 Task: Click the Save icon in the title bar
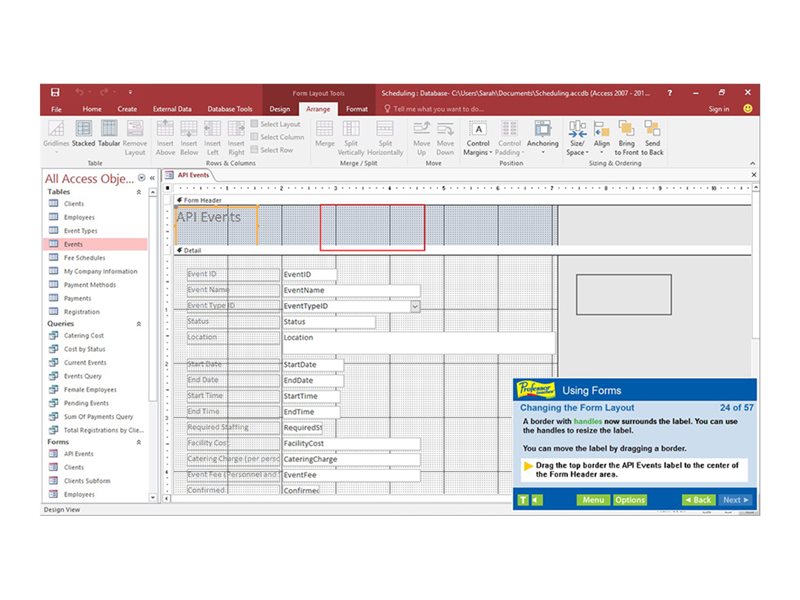pyautogui.click(x=55, y=92)
